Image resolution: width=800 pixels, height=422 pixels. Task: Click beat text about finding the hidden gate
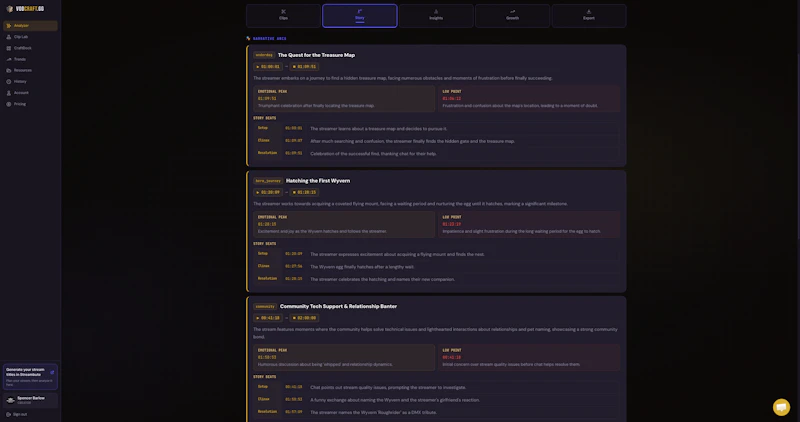(x=412, y=141)
